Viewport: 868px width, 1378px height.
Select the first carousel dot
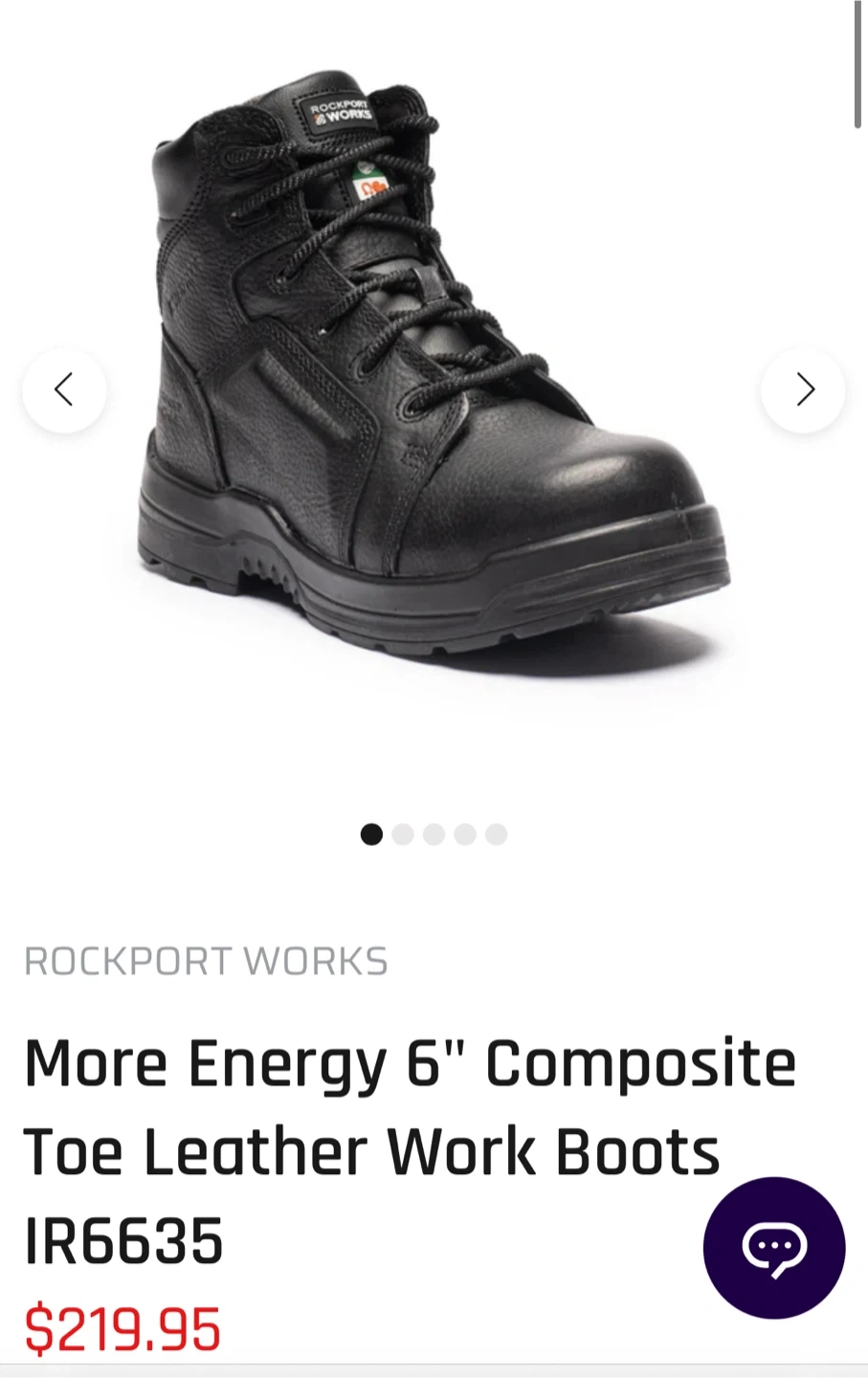[371, 834]
